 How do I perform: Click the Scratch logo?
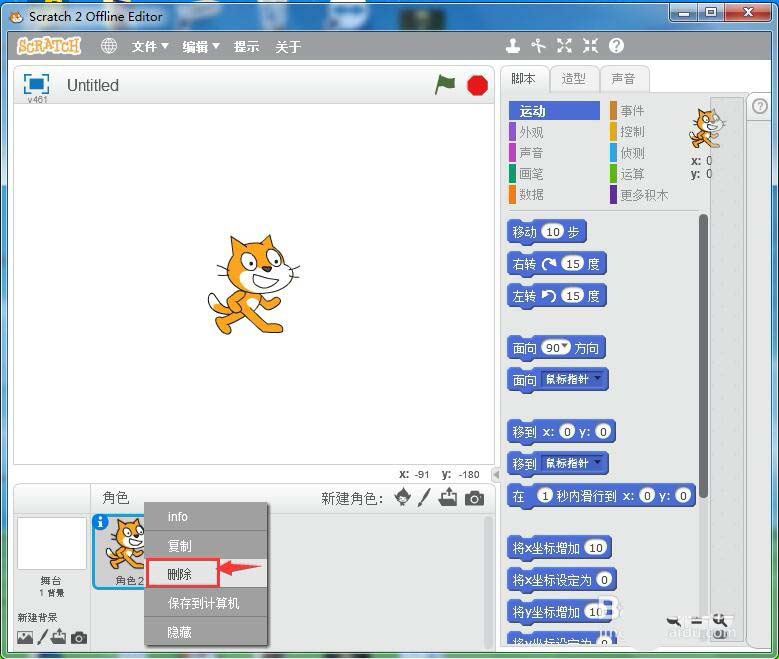pos(49,46)
